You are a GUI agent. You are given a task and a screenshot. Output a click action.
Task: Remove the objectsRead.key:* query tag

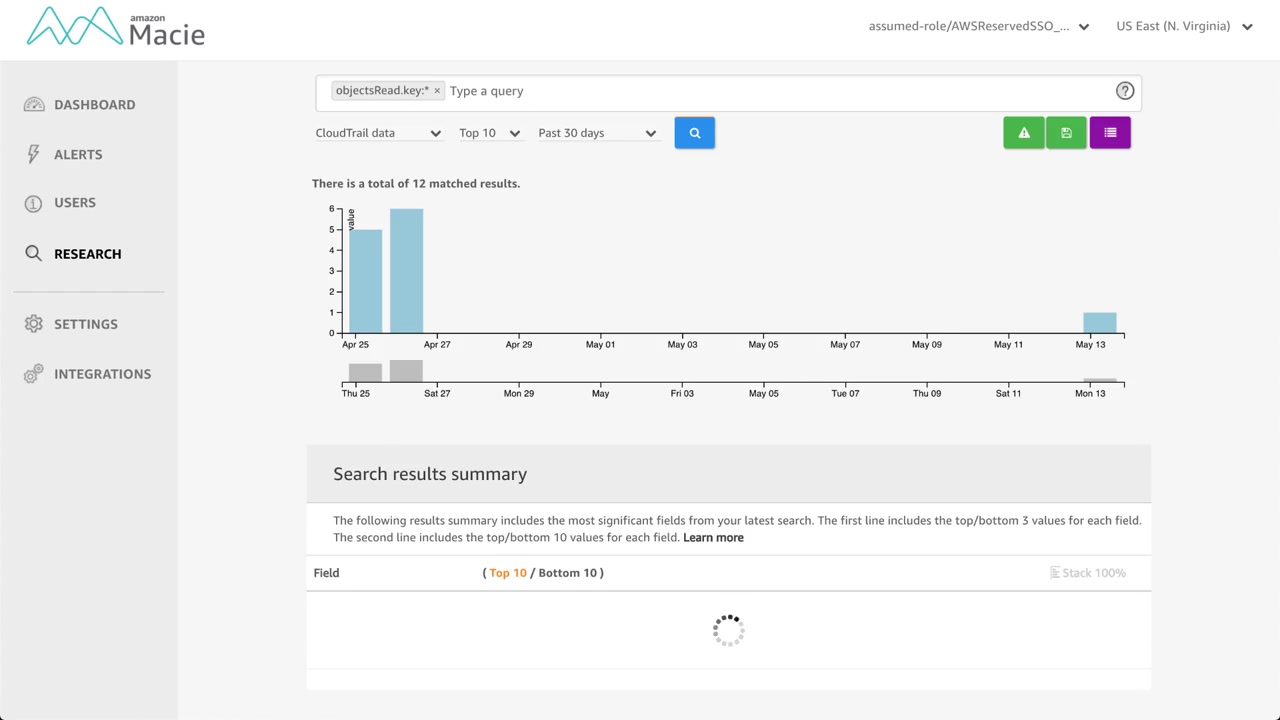click(437, 91)
